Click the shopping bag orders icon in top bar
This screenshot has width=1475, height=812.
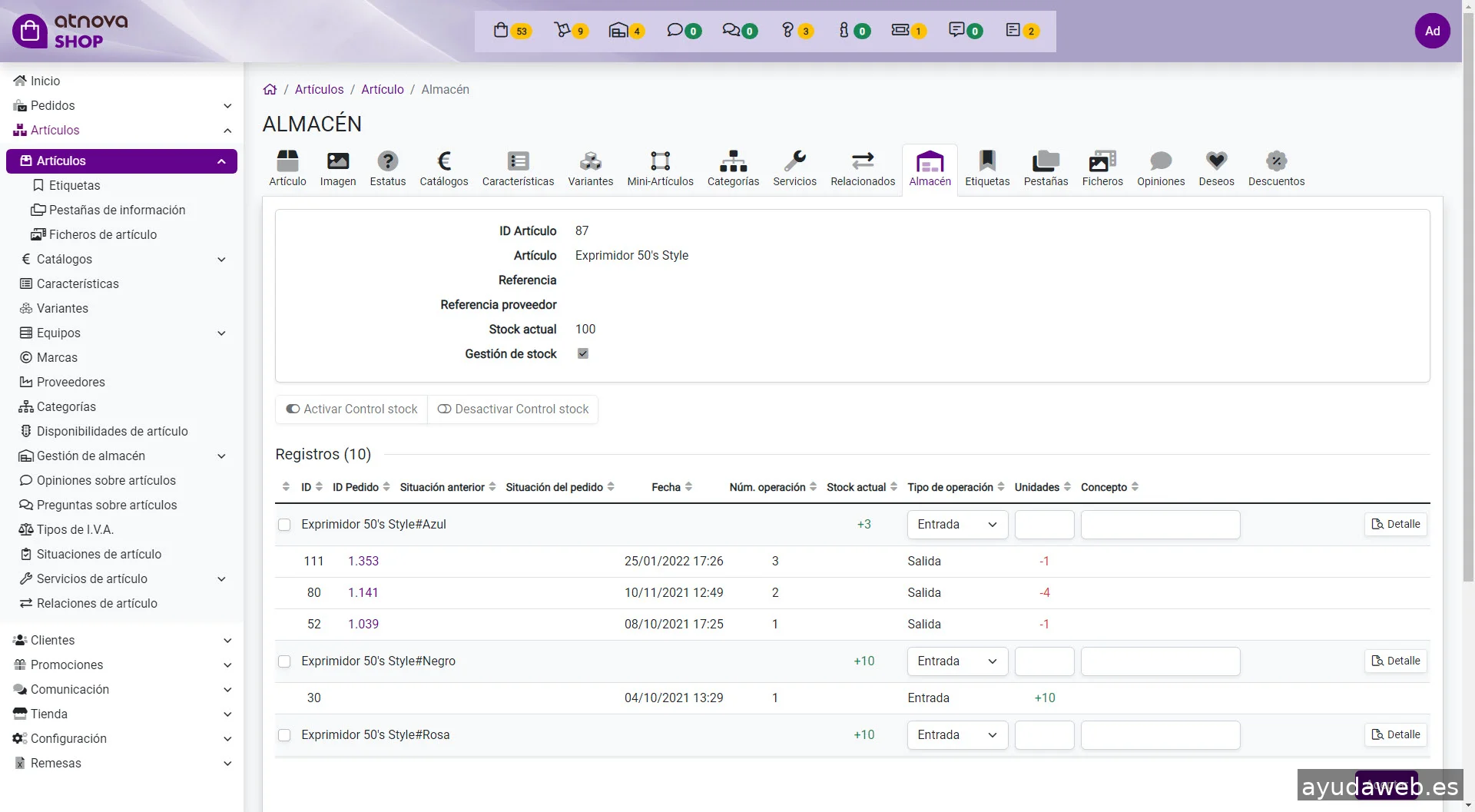tap(501, 31)
